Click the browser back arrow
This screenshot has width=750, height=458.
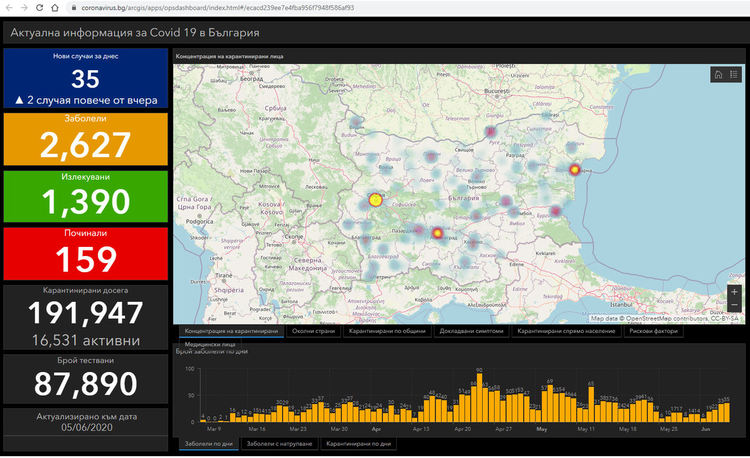click(x=8, y=9)
